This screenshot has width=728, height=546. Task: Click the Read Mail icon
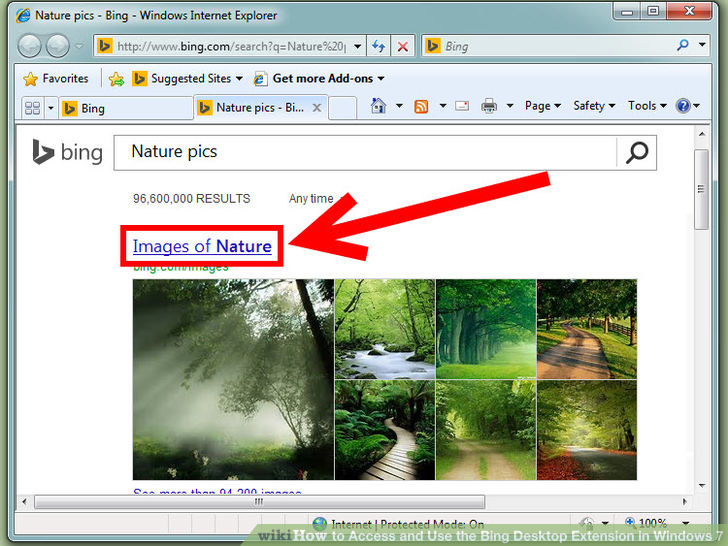[462, 106]
